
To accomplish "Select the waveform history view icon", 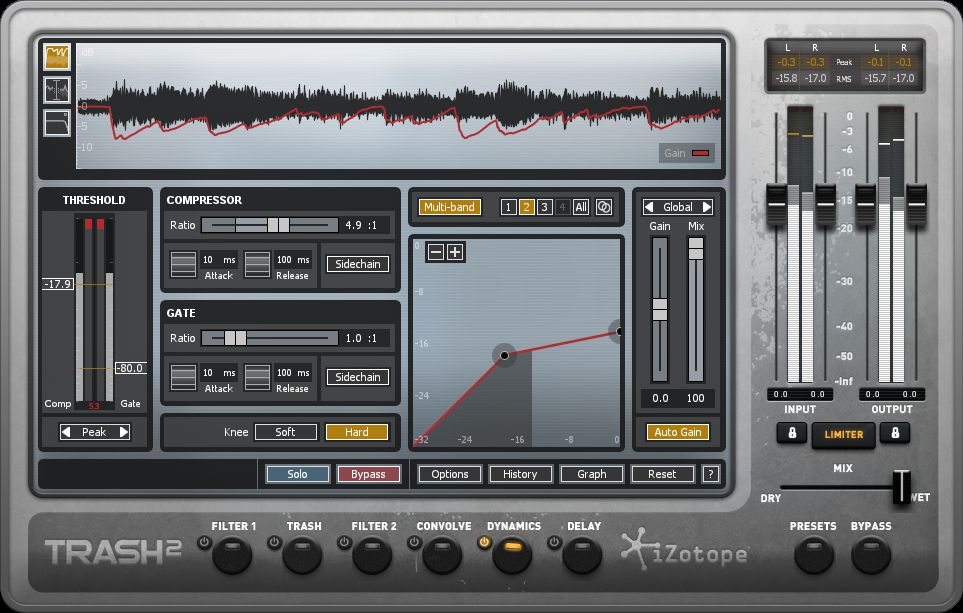I will (57, 56).
